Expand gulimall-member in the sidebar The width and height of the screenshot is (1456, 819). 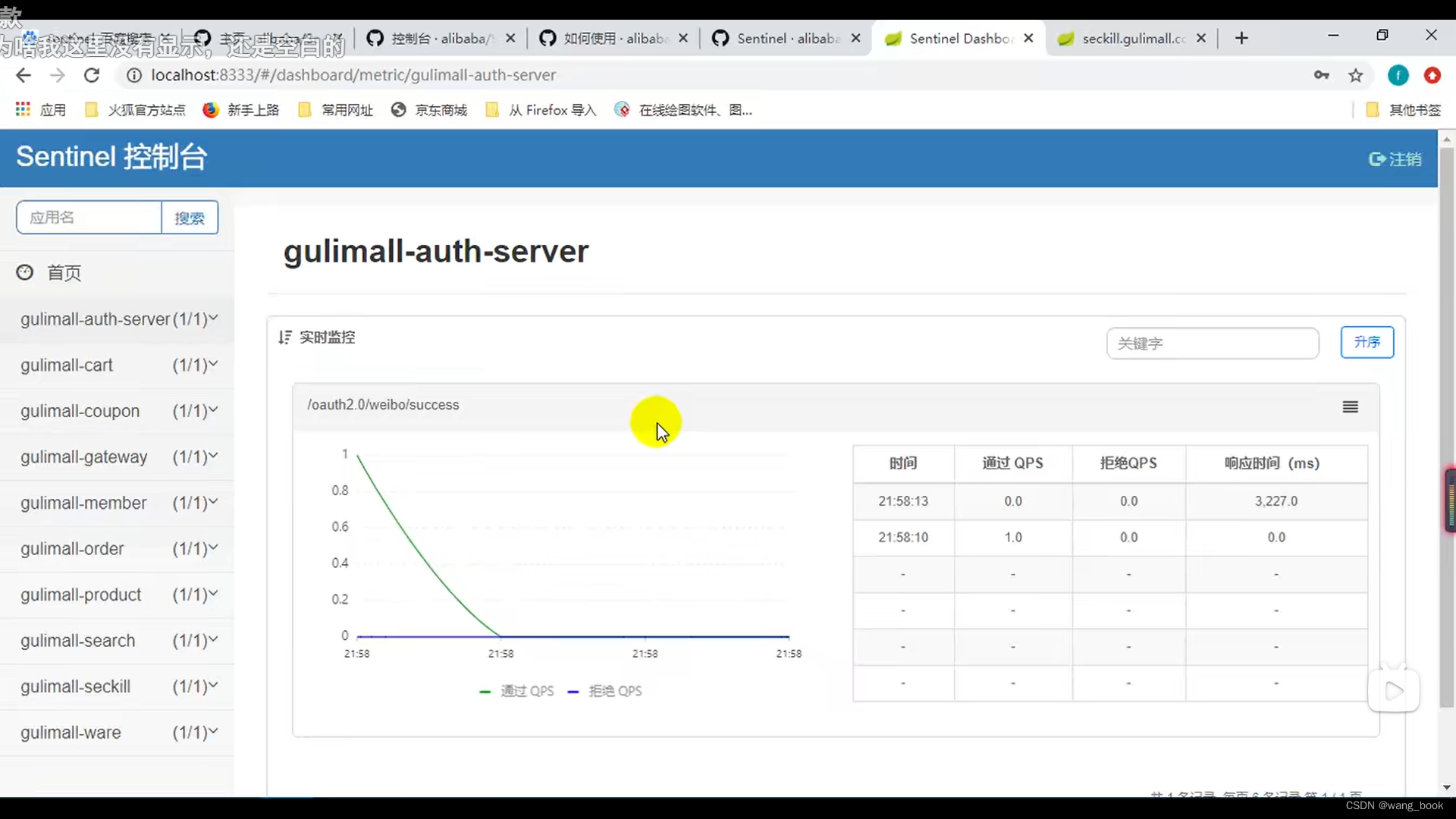point(118,503)
